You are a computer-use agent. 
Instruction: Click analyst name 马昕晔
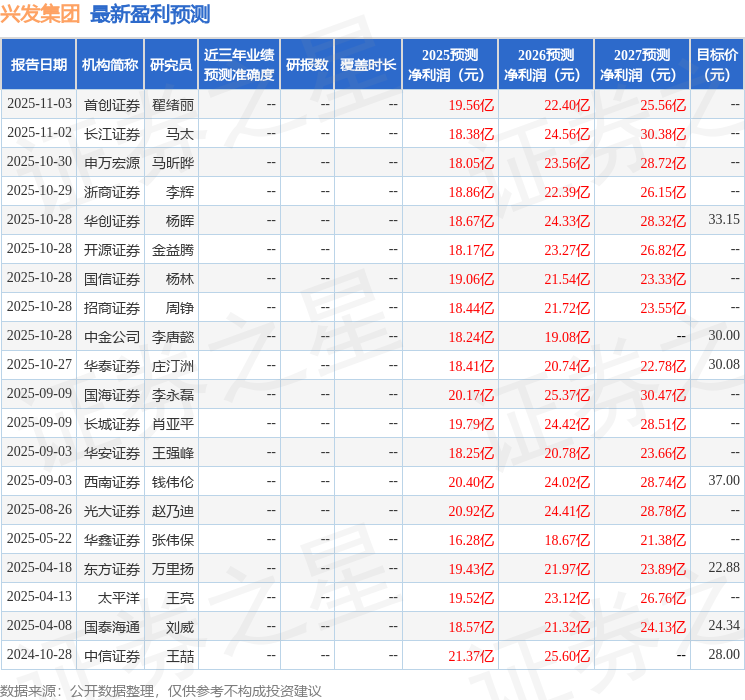pyautogui.click(x=173, y=163)
